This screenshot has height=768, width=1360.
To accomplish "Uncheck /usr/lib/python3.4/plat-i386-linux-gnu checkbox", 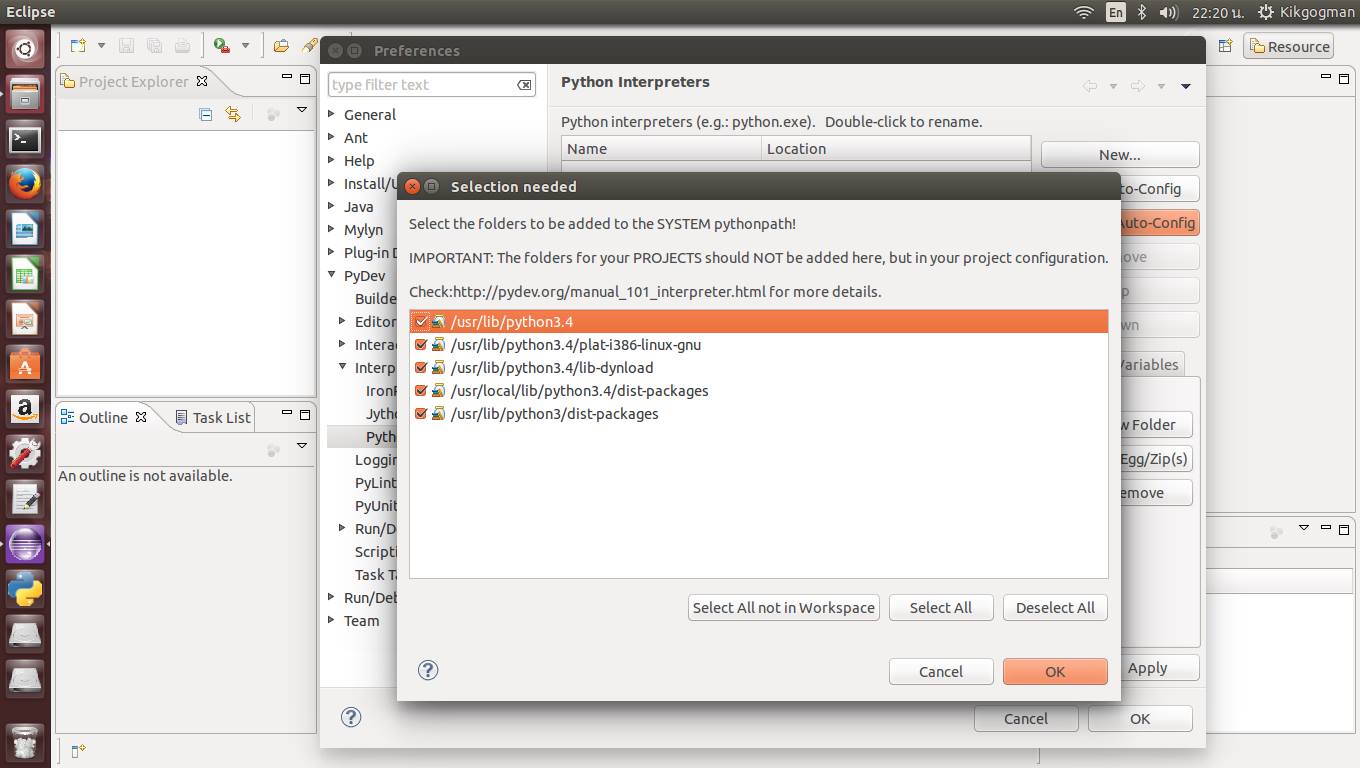I will coord(421,345).
